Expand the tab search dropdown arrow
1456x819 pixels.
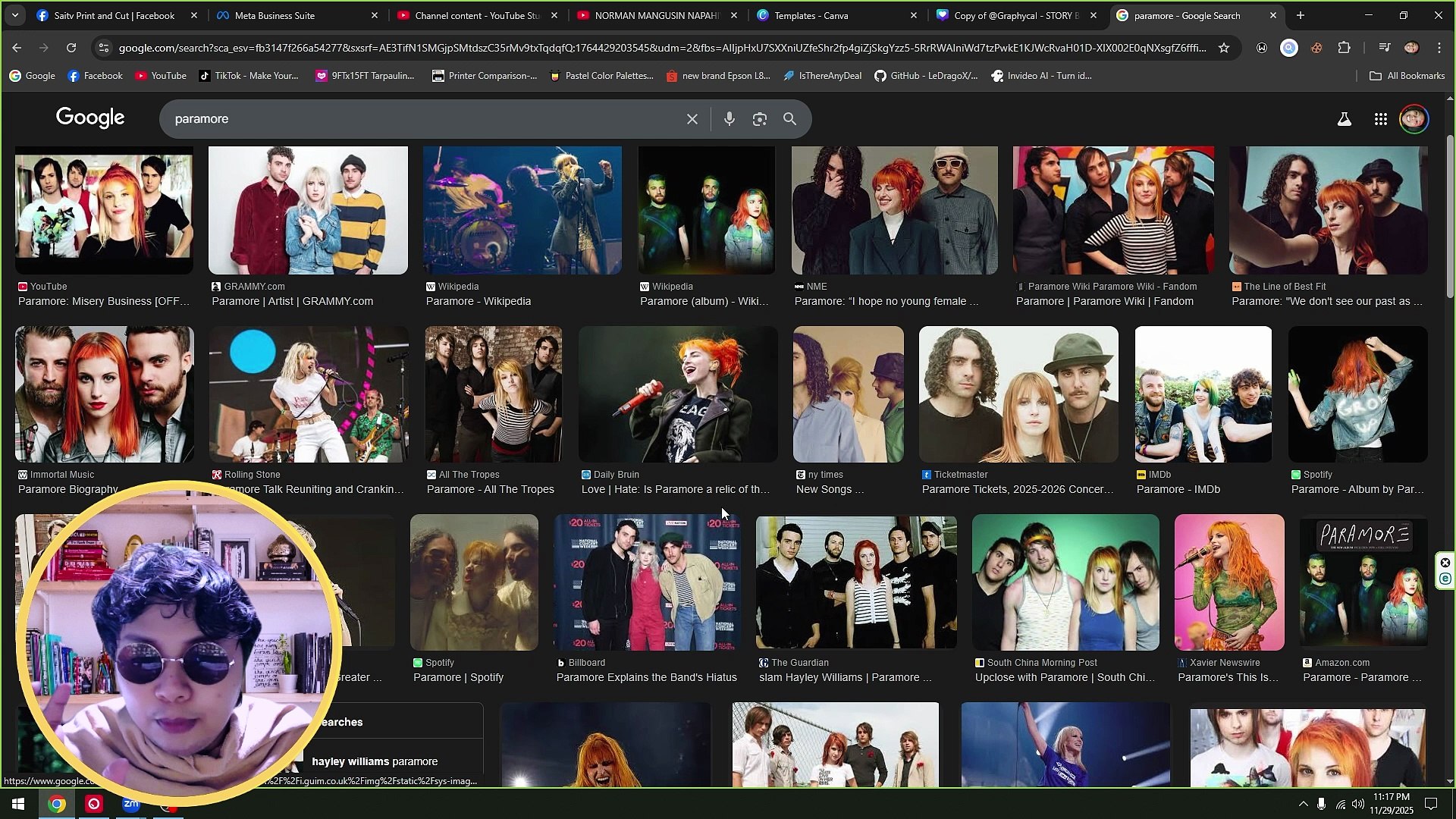(x=15, y=15)
